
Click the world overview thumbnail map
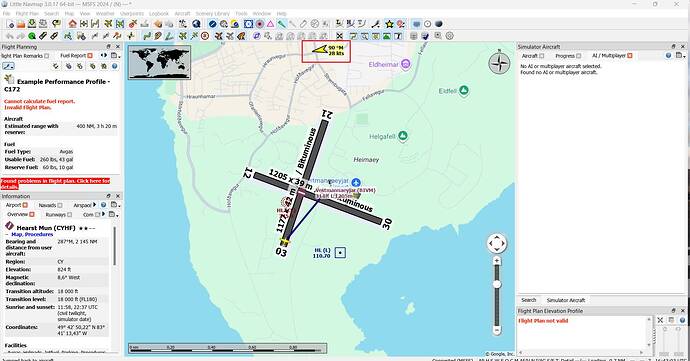click(x=160, y=62)
